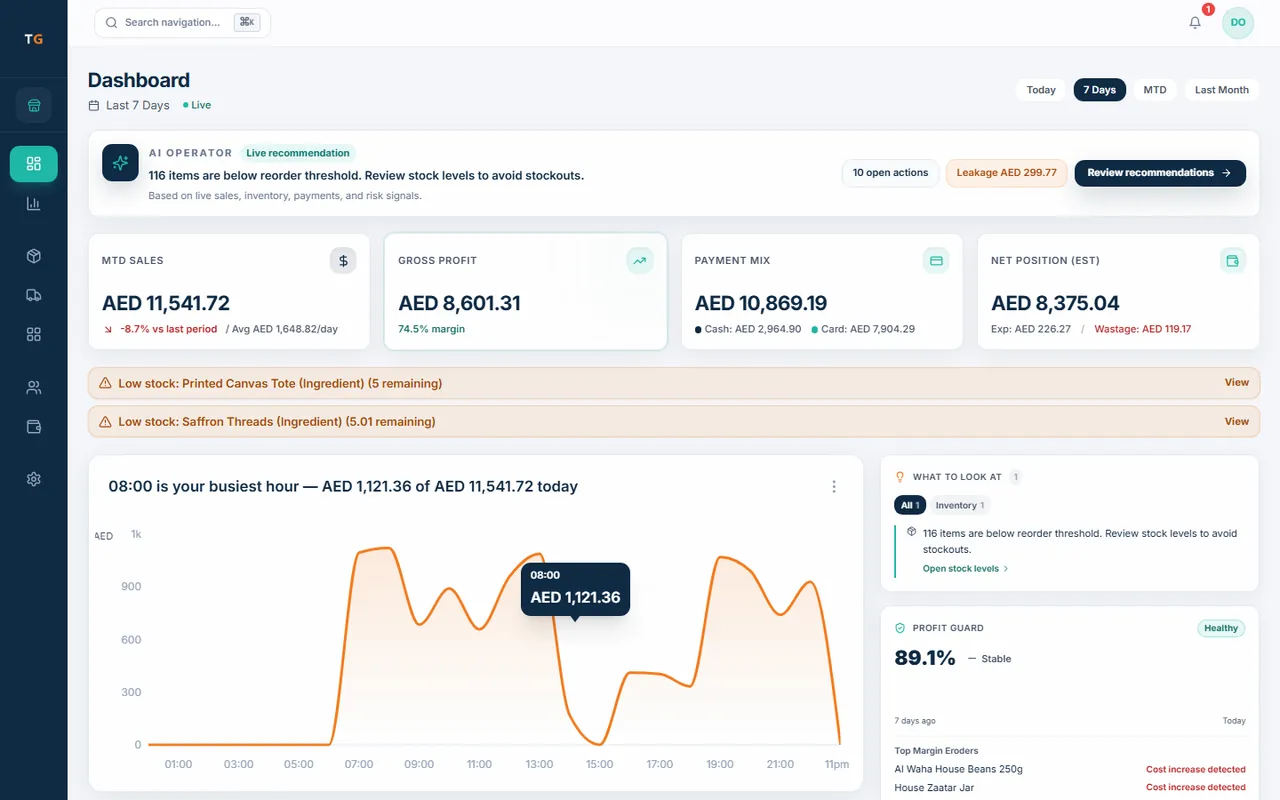Open the DO user avatar

[1238, 22]
